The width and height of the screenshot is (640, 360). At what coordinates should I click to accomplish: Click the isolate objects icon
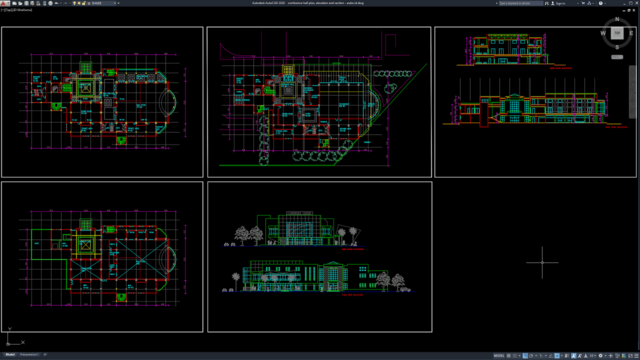pos(617,356)
